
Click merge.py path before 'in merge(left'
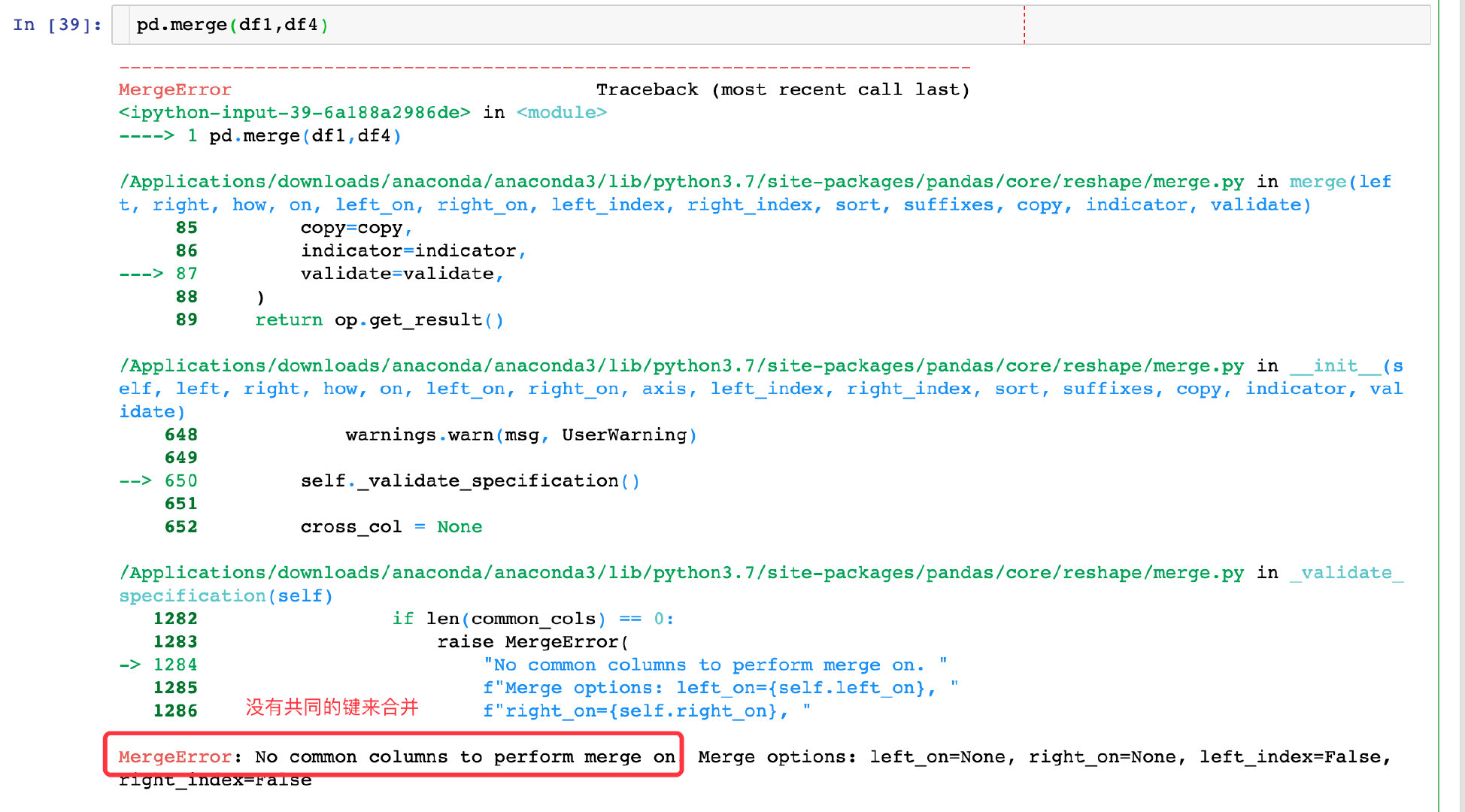[x=681, y=182]
